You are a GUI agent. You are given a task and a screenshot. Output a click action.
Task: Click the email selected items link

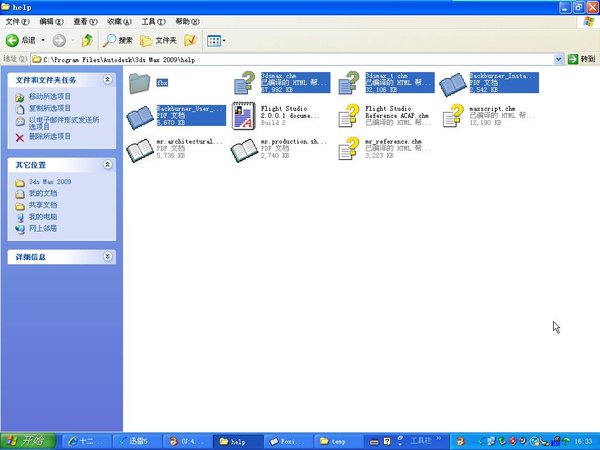[x=64, y=123]
